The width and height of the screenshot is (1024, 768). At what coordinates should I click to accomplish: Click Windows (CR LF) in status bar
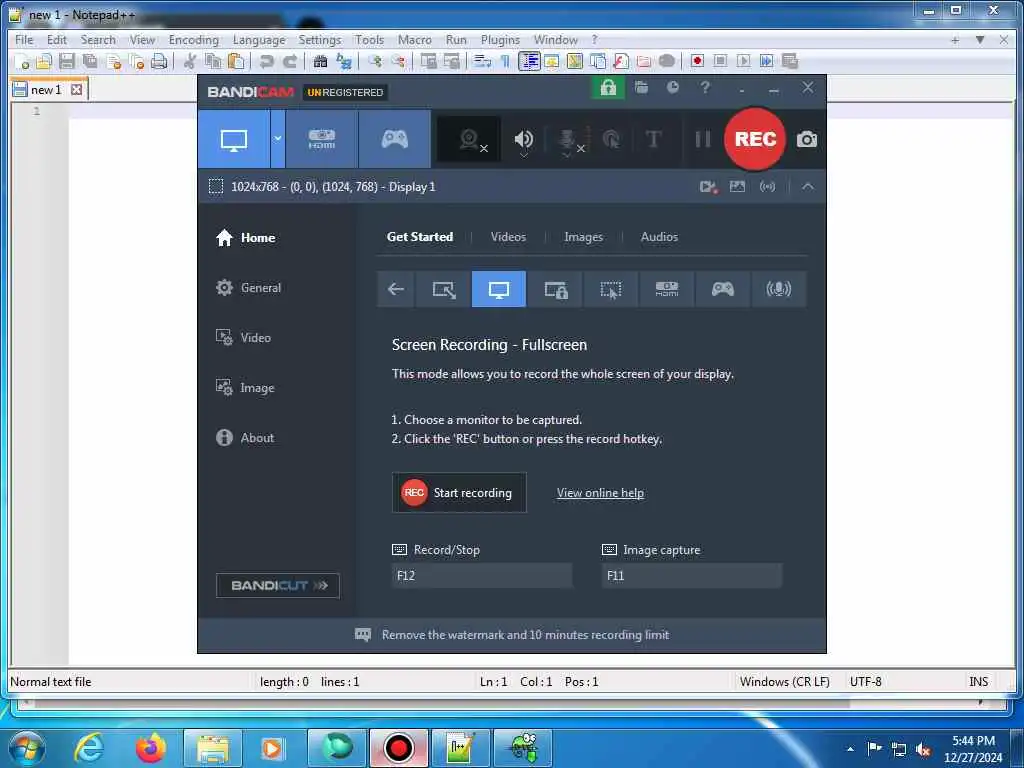tap(784, 682)
